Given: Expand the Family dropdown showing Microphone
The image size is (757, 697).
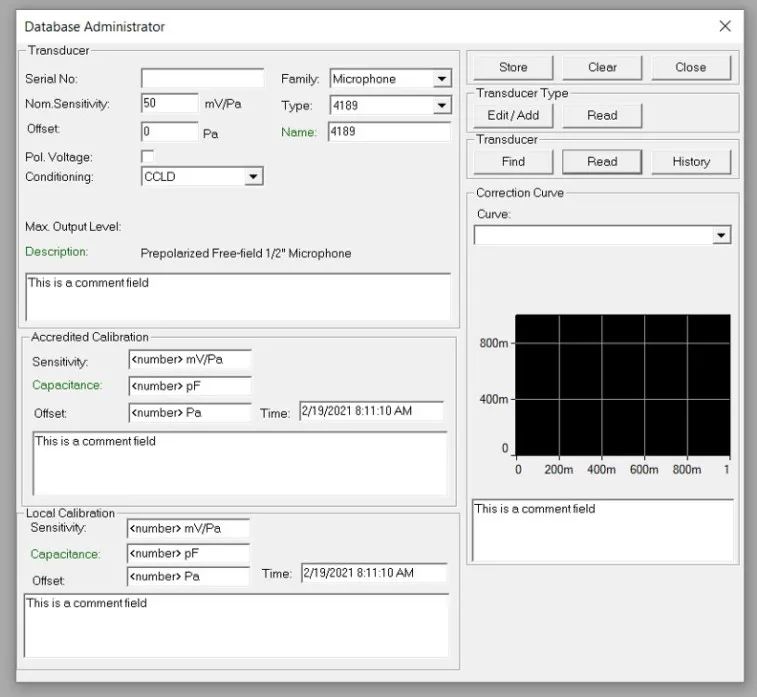Looking at the screenshot, I should (441, 79).
